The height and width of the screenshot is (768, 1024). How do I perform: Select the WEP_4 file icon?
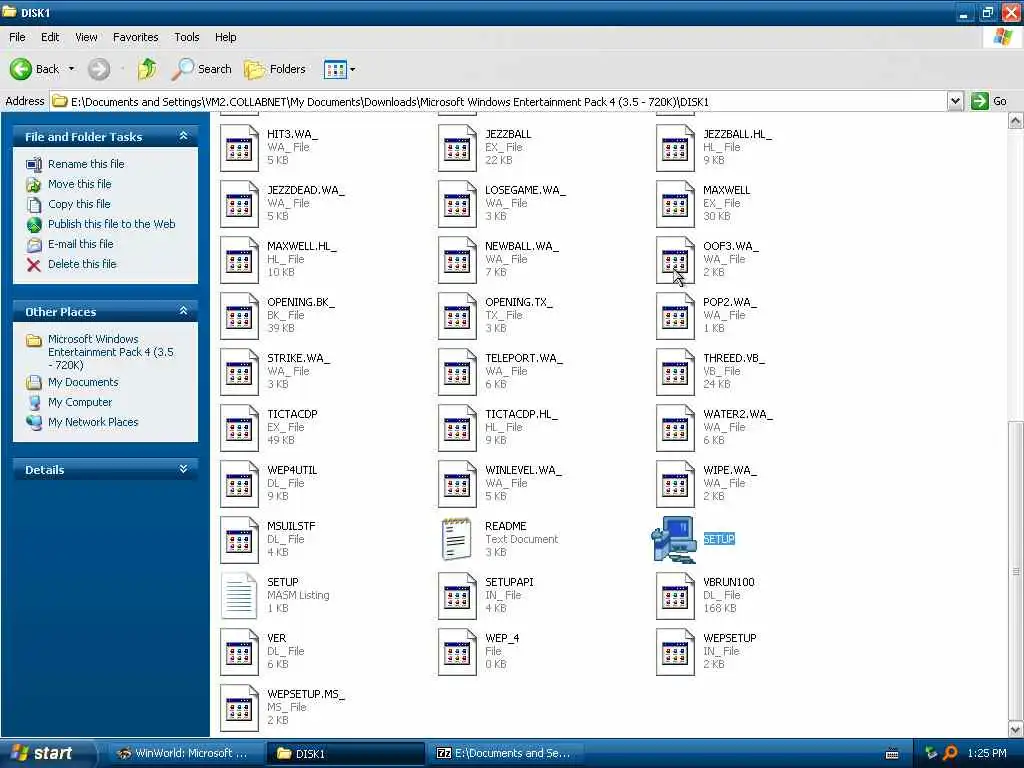(457, 652)
